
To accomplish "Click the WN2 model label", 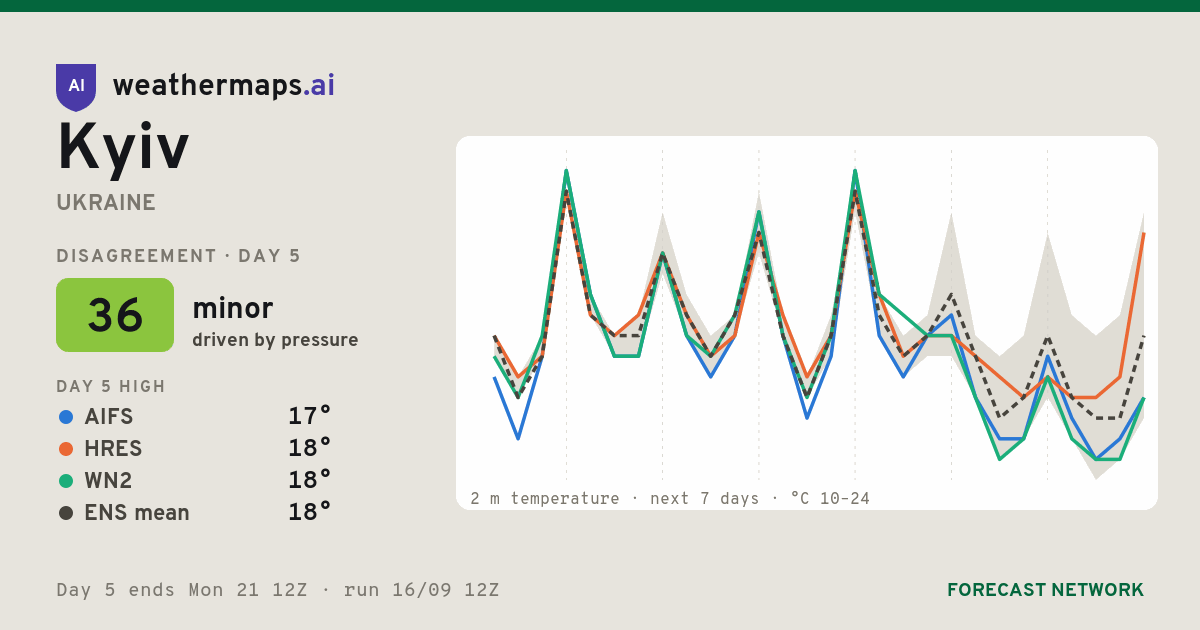I will point(109,481).
